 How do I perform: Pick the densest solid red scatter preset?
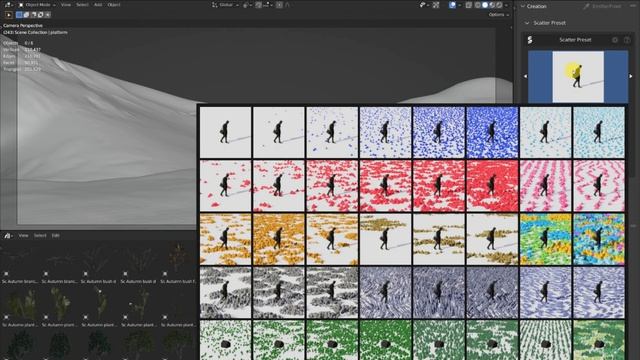[x=492, y=186]
